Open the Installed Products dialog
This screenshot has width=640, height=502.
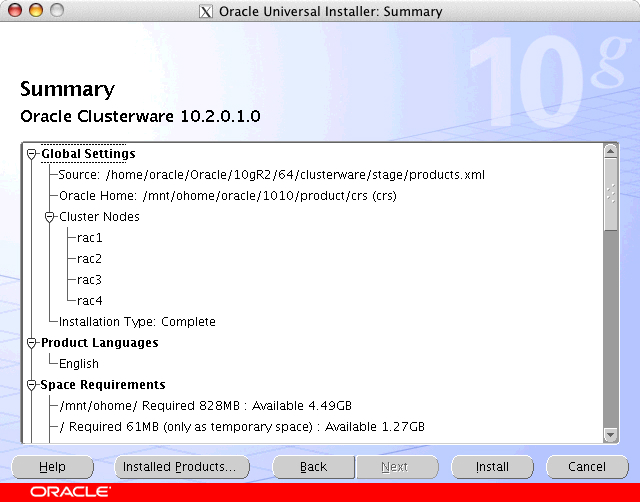(178, 467)
